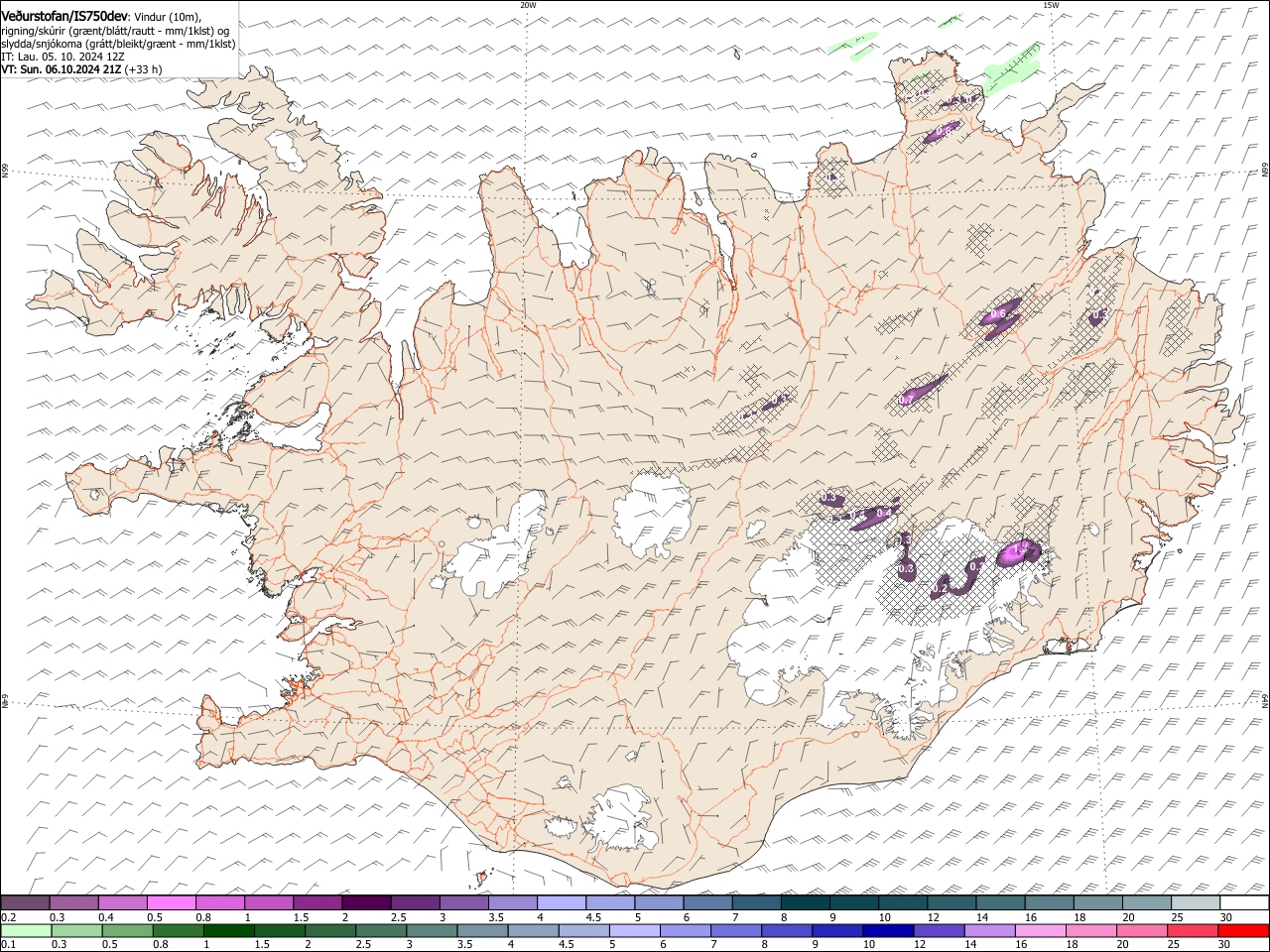Click the '20W' longitude label at top
1270x952 pixels.
[528, 5]
